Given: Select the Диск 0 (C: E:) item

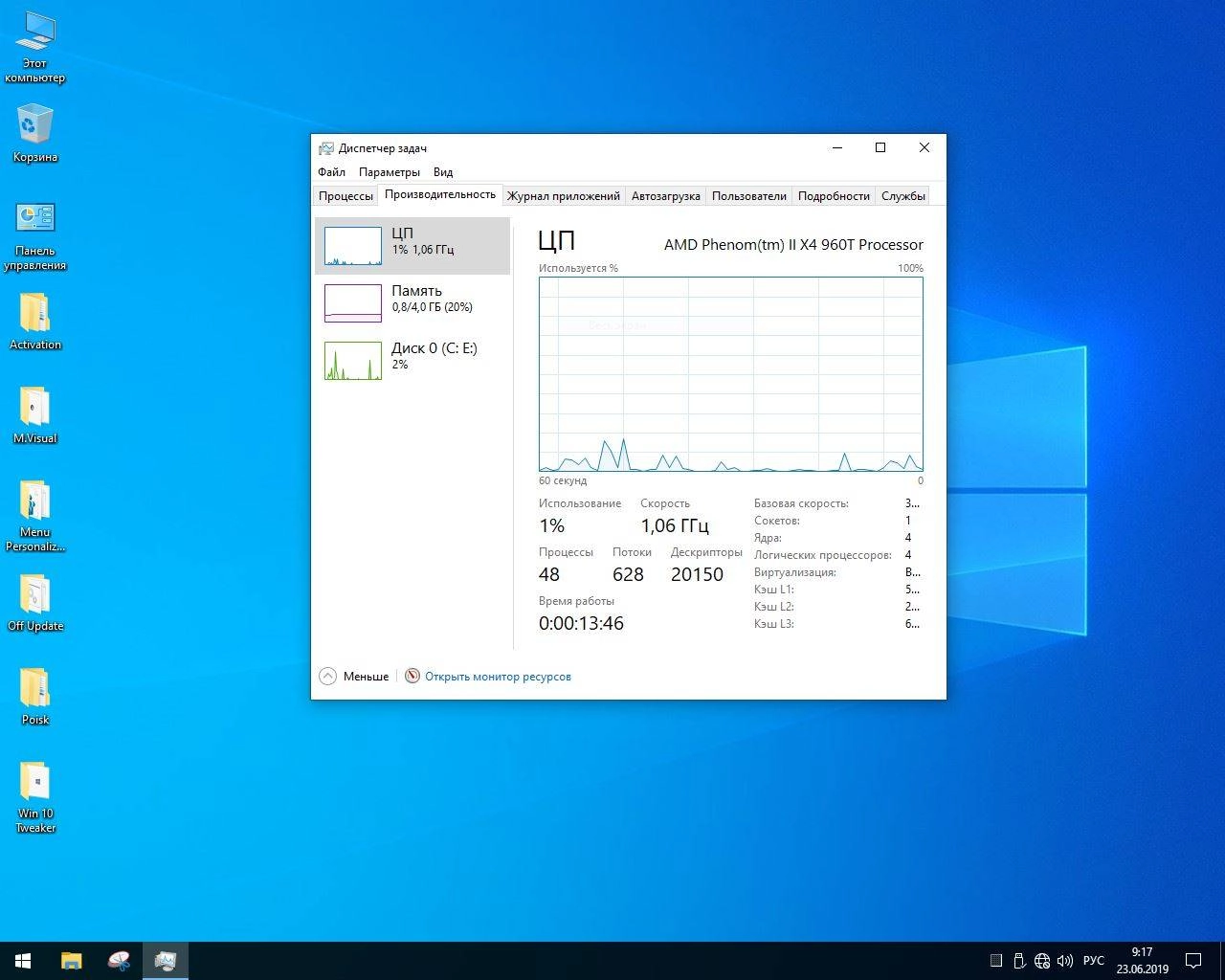Looking at the screenshot, I should coord(412,361).
